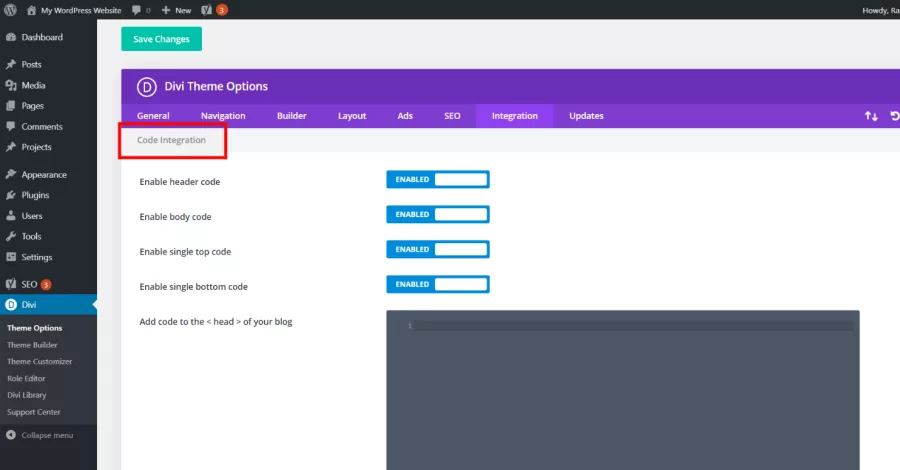Click the Tools wrench icon
Screen dimensions: 900x470
[11, 236]
